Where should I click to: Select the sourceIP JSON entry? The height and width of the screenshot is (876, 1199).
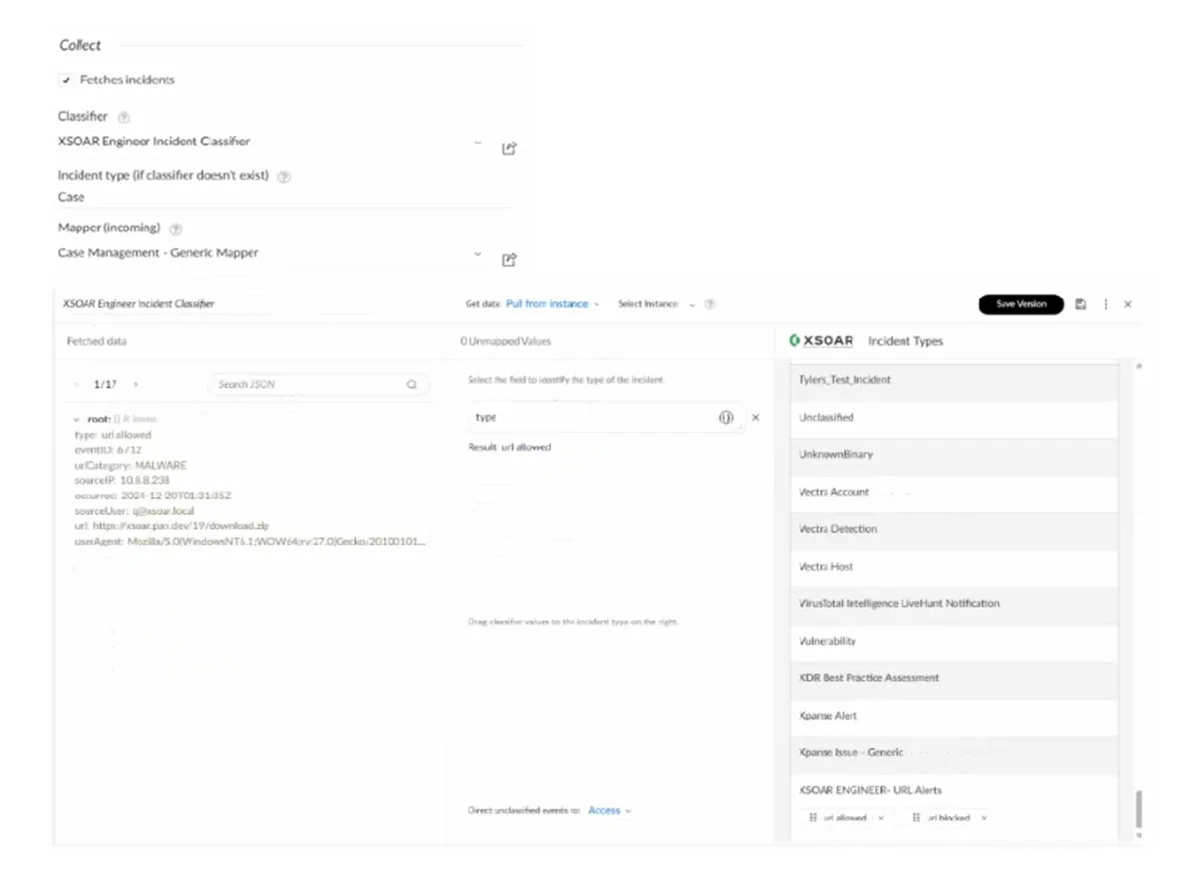(x=122, y=481)
